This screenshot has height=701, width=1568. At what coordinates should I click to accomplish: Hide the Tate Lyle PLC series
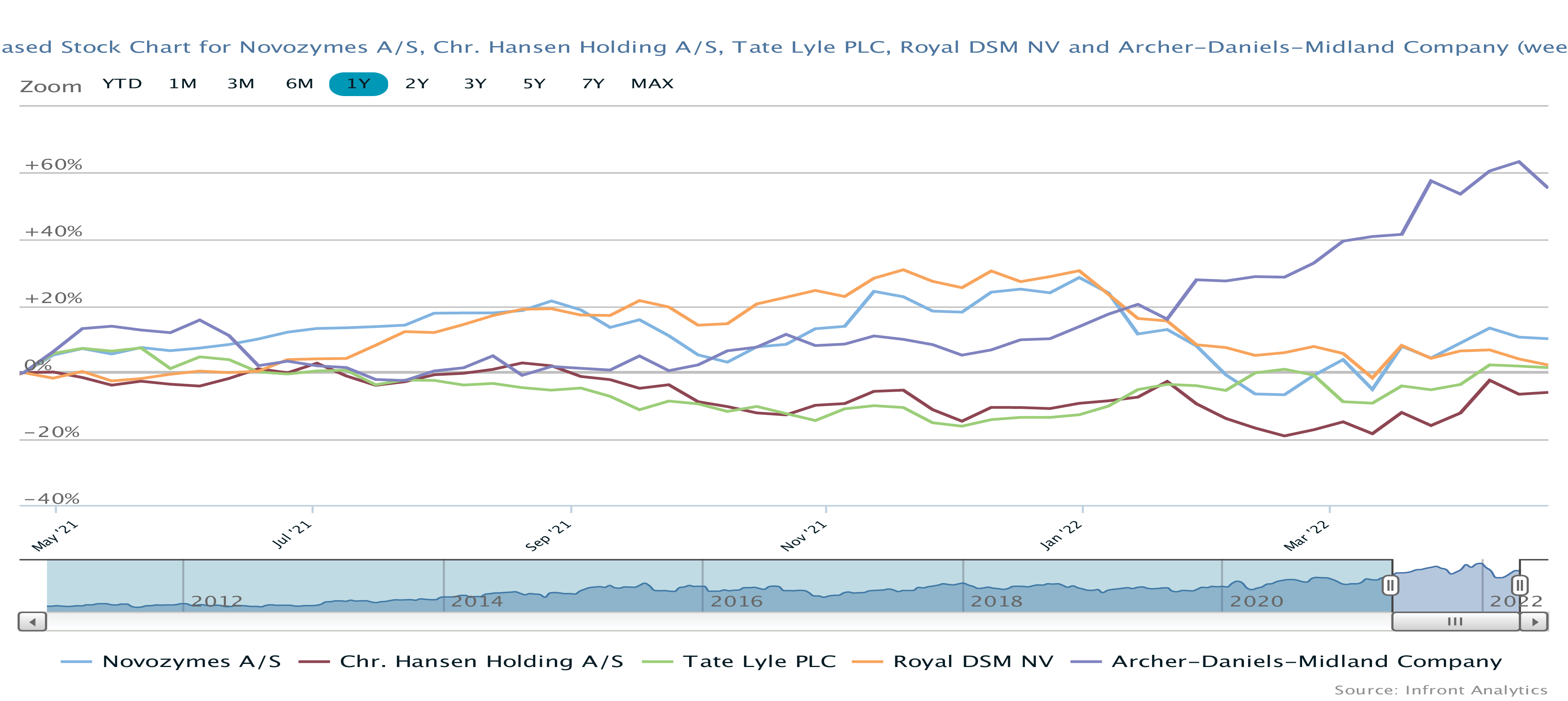[759, 662]
